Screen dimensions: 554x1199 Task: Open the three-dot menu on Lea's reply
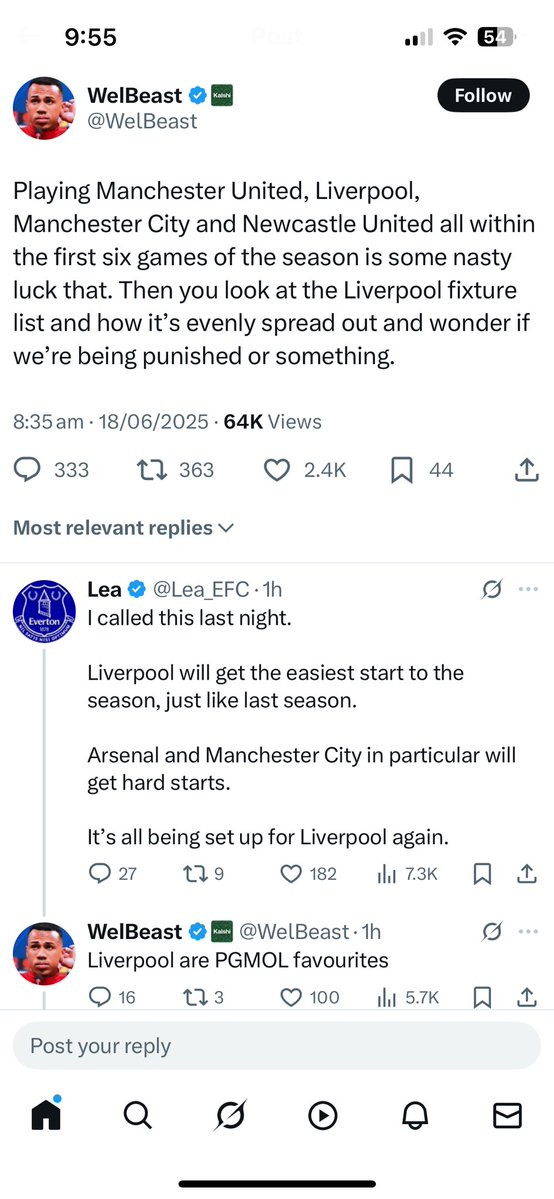pos(528,590)
